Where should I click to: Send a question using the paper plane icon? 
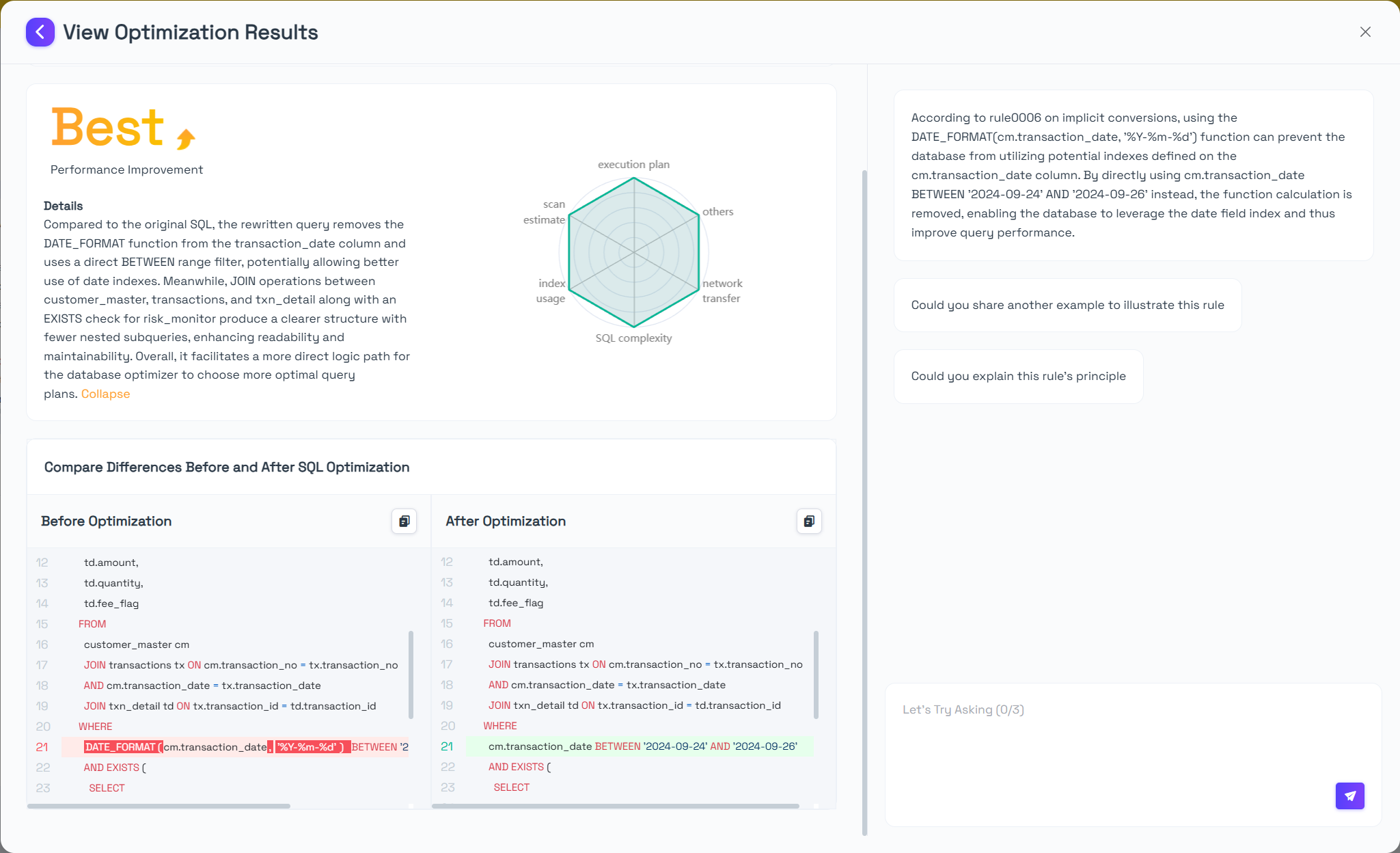coord(1349,796)
